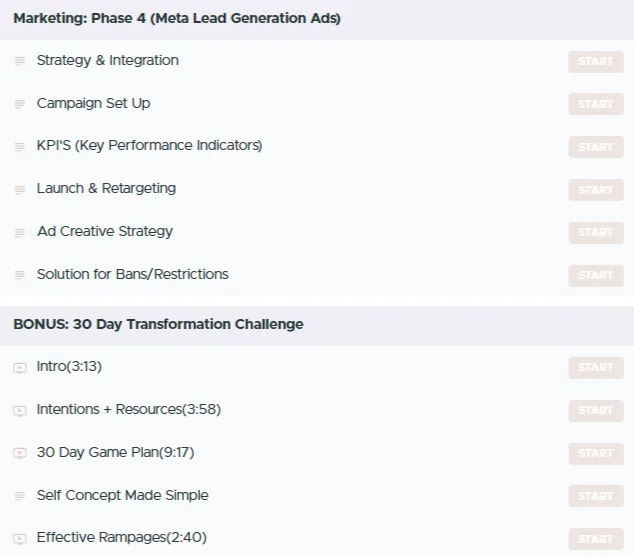Click the document icon beside KPI'S lesson
634x557 pixels.
[19, 147]
